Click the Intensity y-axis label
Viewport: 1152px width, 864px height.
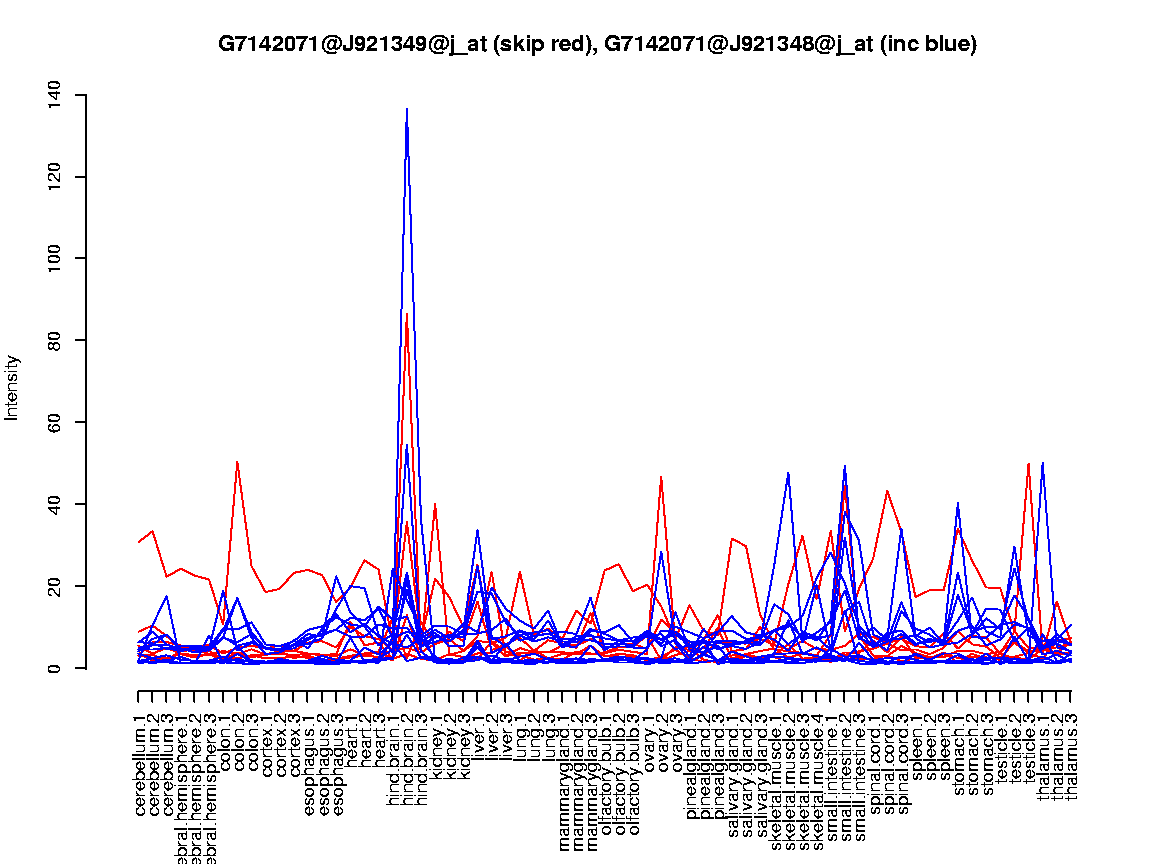pos(13,387)
